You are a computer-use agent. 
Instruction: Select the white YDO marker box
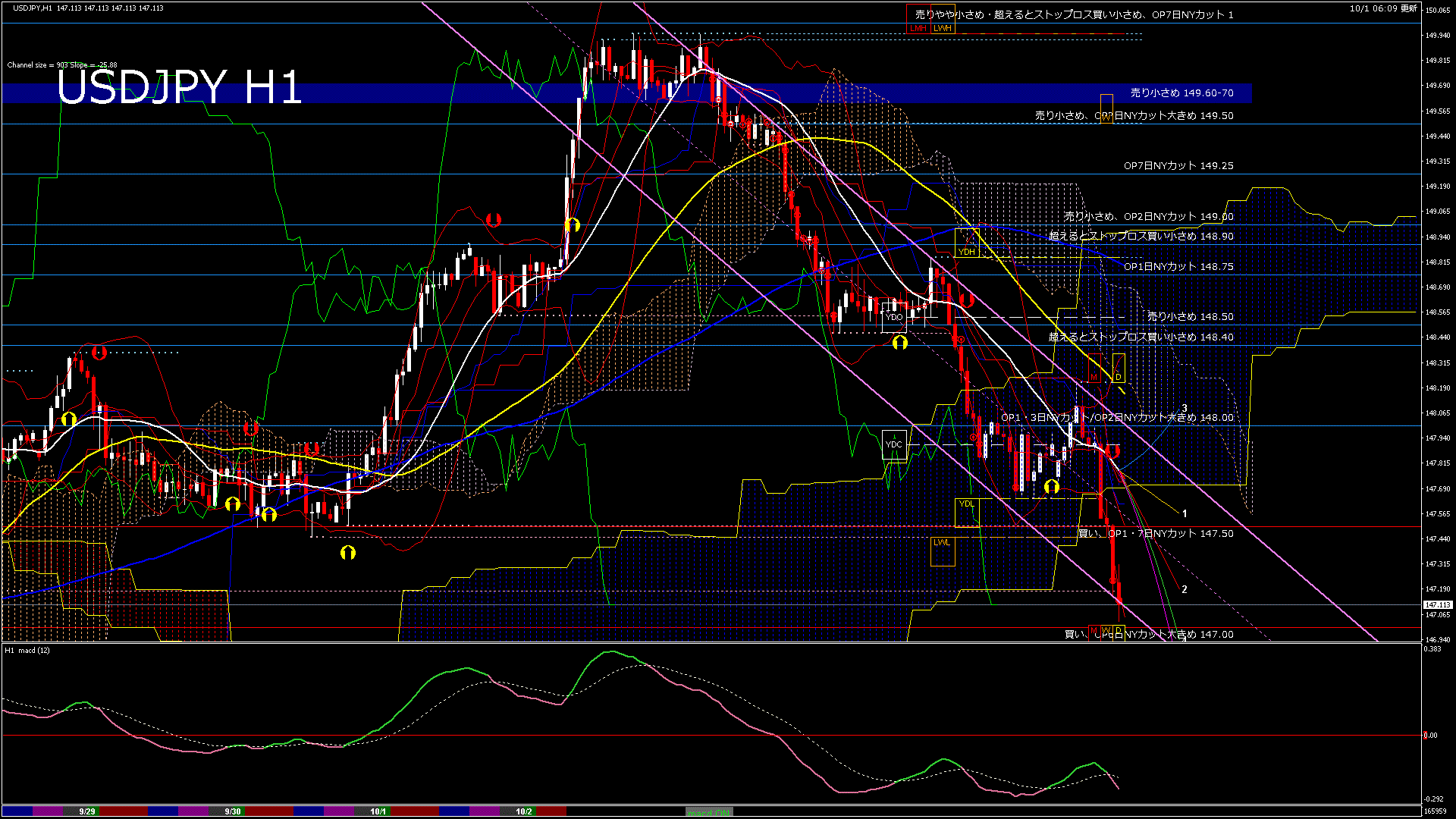tap(894, 317)
